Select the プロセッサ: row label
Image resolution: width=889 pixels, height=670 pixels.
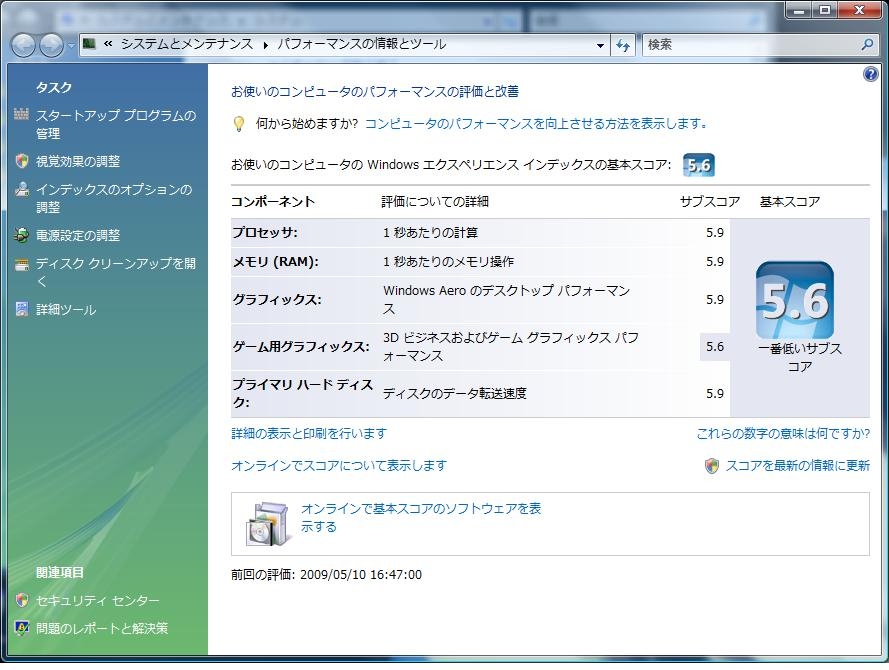[265, 233]
